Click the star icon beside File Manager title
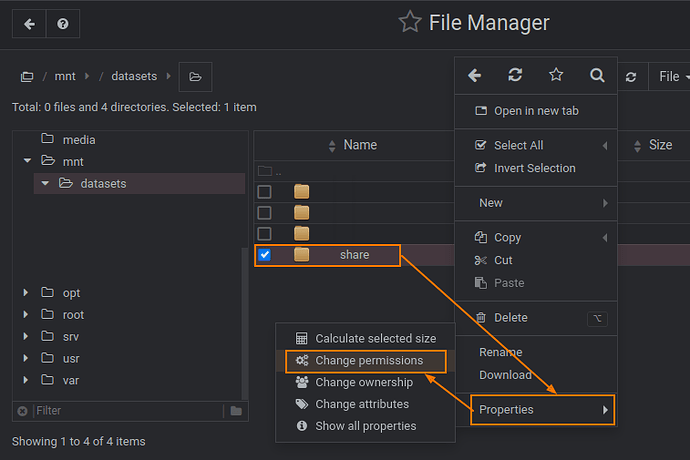Viewport: 690px width, 460px height. point(409,22)
